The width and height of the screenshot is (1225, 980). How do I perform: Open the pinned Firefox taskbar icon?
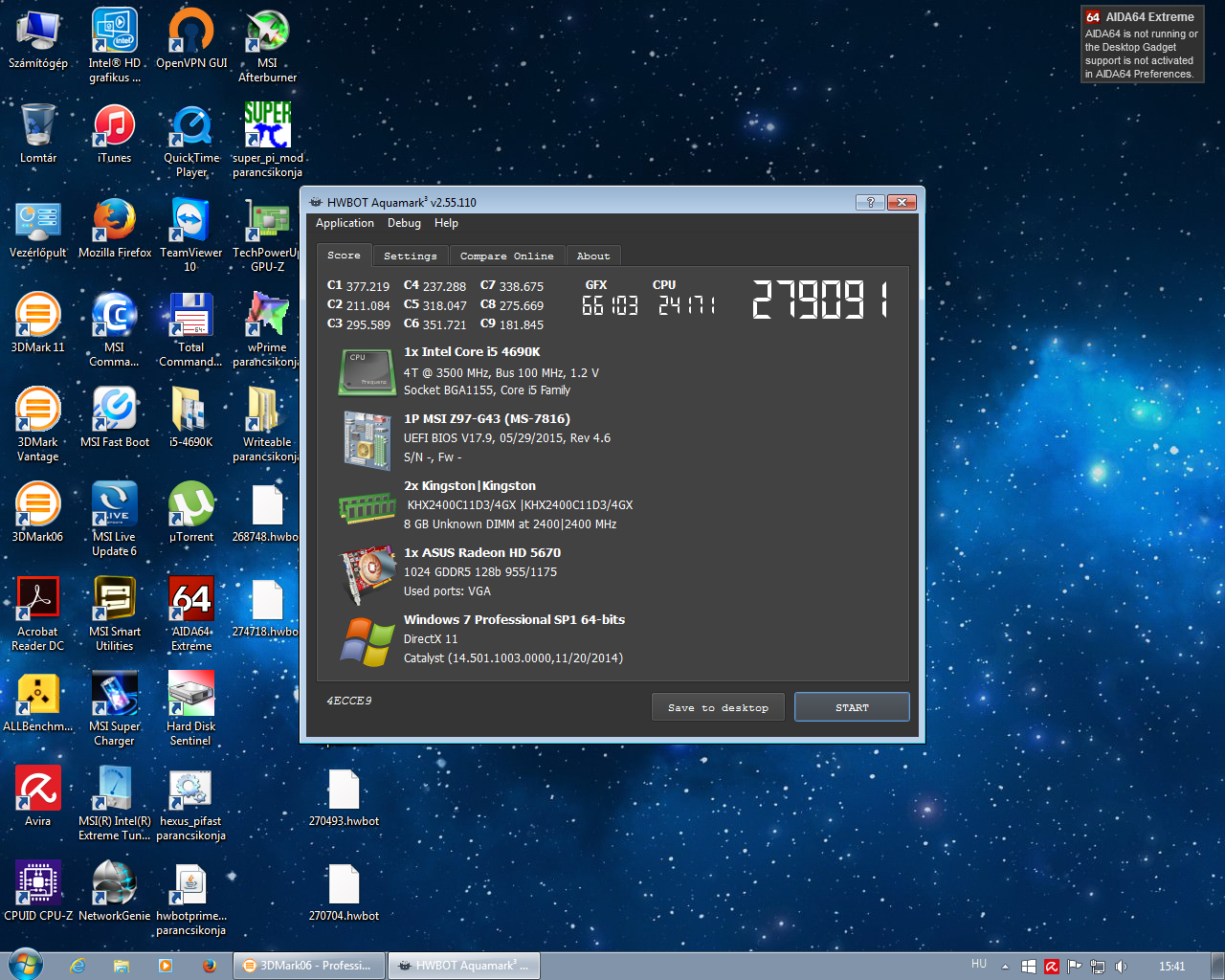(x=210, y=966)
